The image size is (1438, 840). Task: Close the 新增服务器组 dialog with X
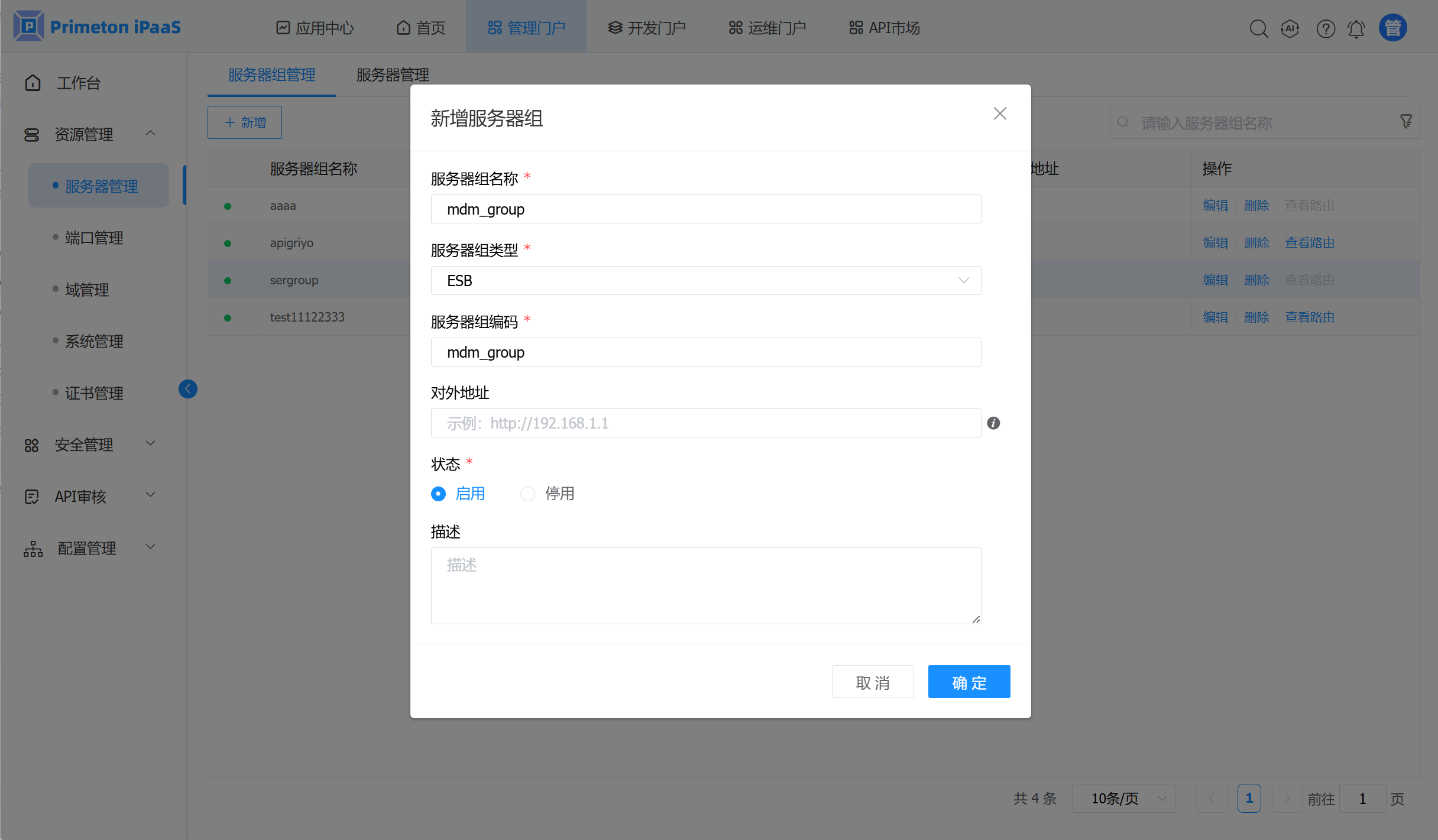pyautogui.click(x=1000, y=113)
